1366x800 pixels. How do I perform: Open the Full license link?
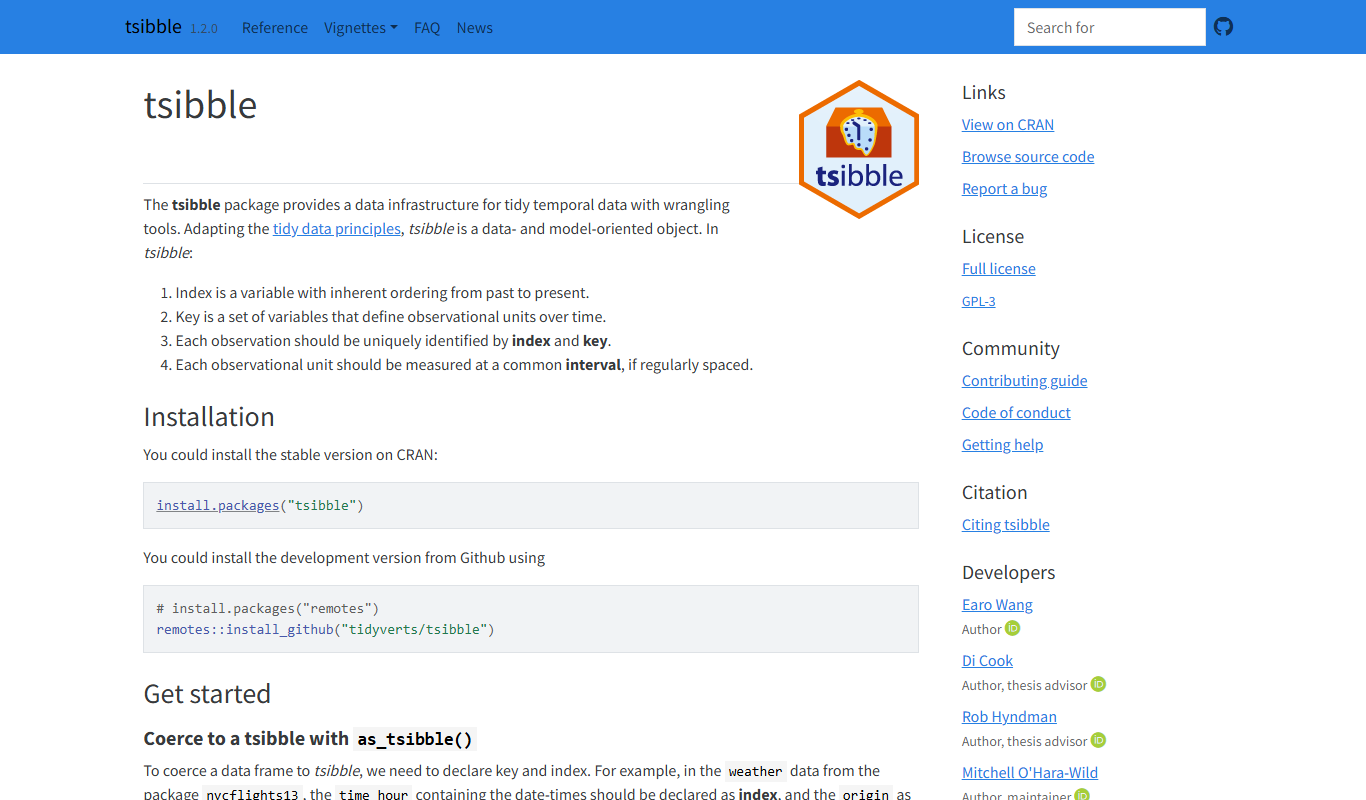tap(999, 269)
